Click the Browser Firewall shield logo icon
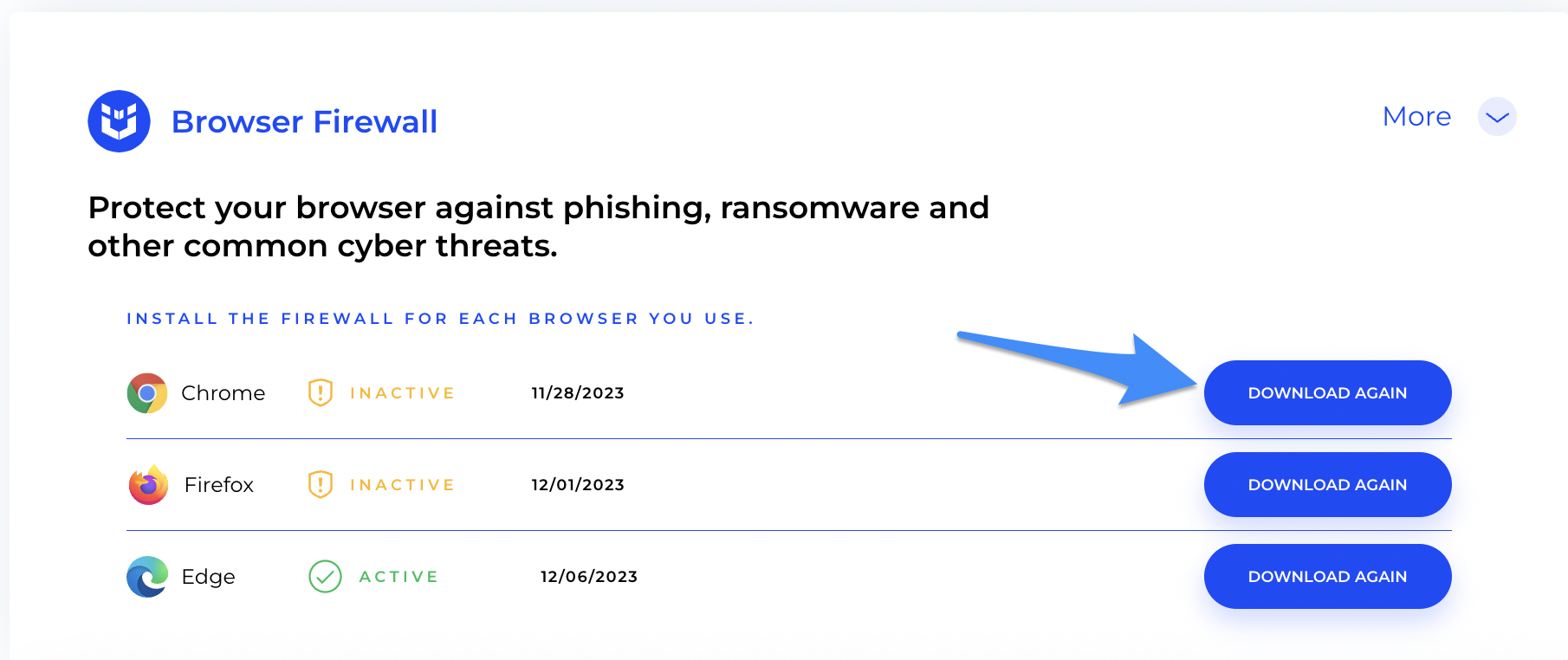Screen dimensions: 1568x660 (120, 121)
